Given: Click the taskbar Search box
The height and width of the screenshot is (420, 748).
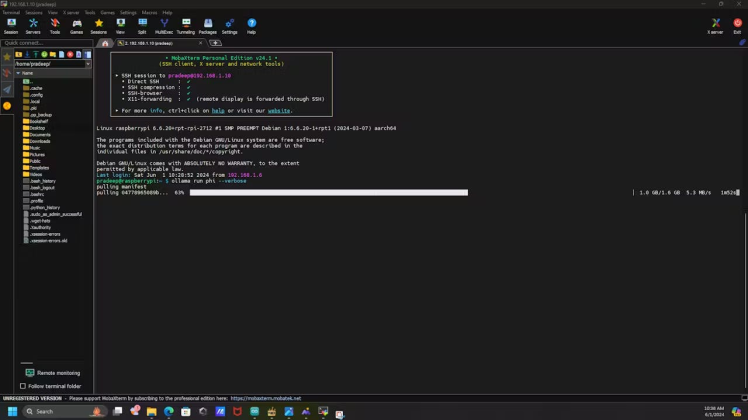Looking at the screenshot, I should 63,411.
